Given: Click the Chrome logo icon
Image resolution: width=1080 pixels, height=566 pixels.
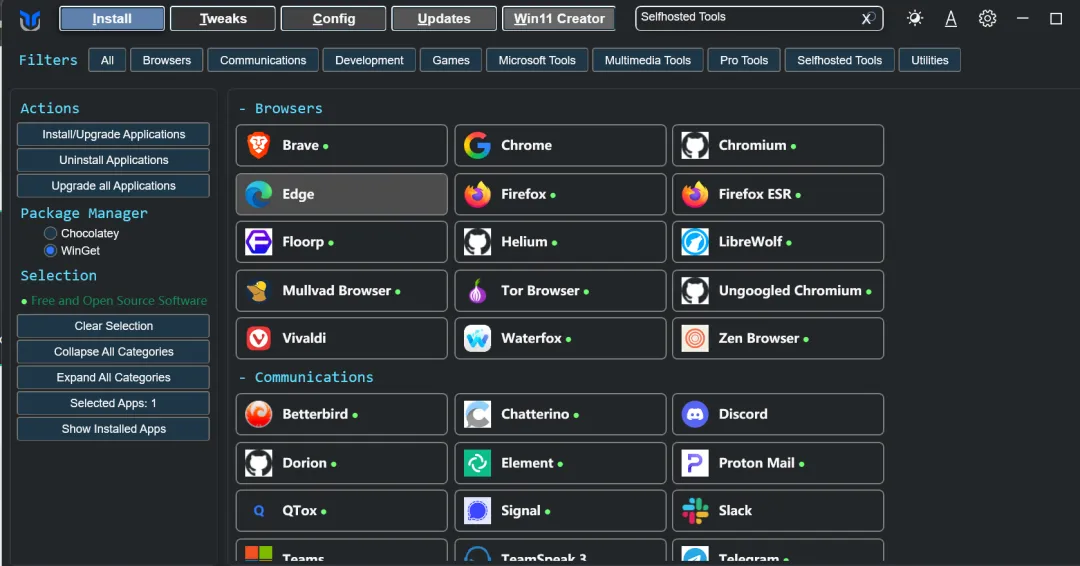Looking at the screenshot, I should click(x=477, y=145).
